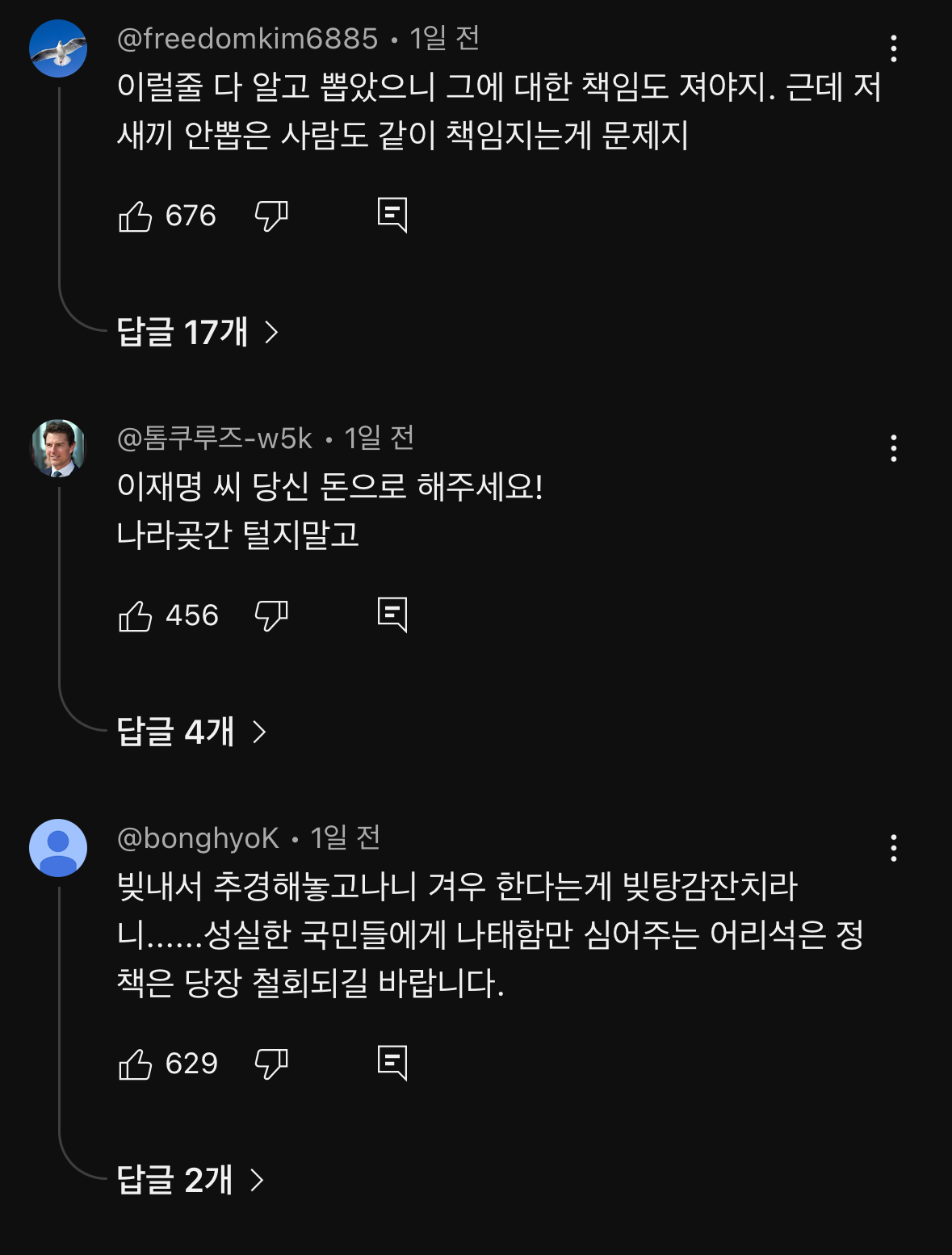This screenshot has width=952, height=1255.
Task: Dislike the @bonghyoK comment
Action: click(271, 1064)
